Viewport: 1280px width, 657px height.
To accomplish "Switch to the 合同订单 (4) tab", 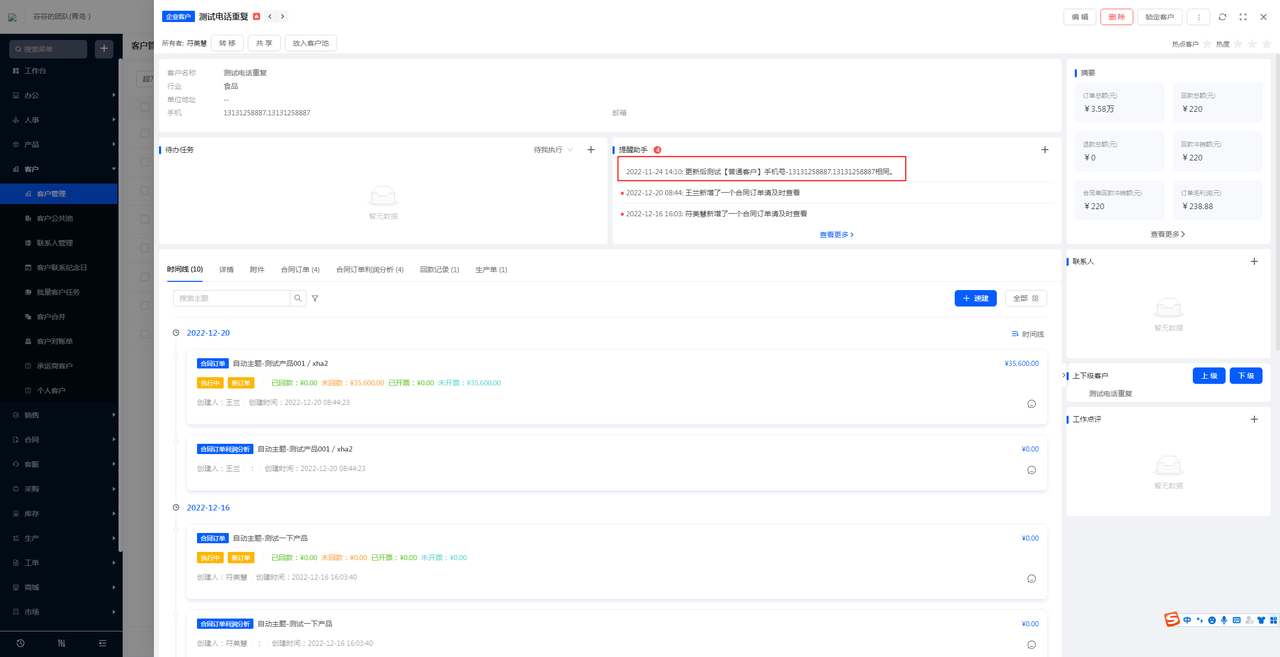I will [300, 270].
